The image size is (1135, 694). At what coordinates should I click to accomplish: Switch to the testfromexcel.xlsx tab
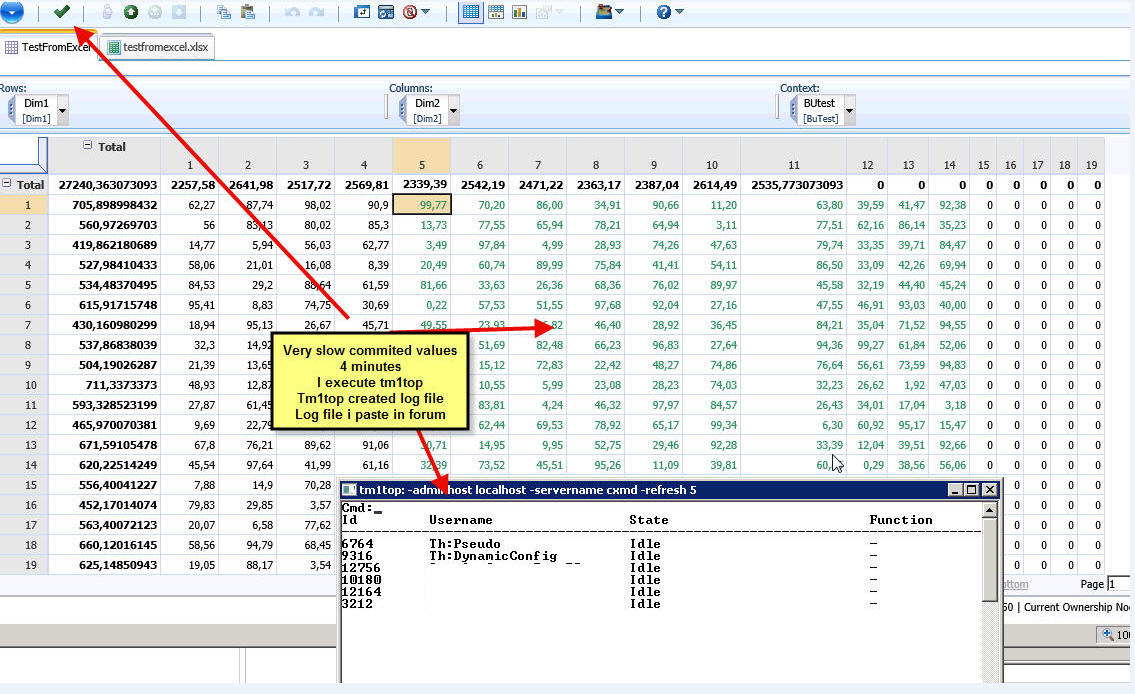160,47
